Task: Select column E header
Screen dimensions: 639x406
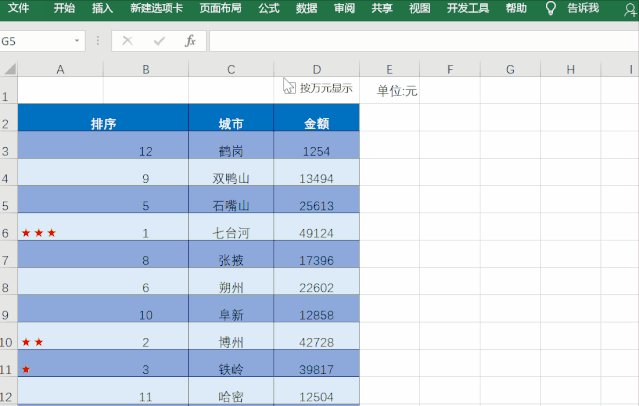Action: 390,69
